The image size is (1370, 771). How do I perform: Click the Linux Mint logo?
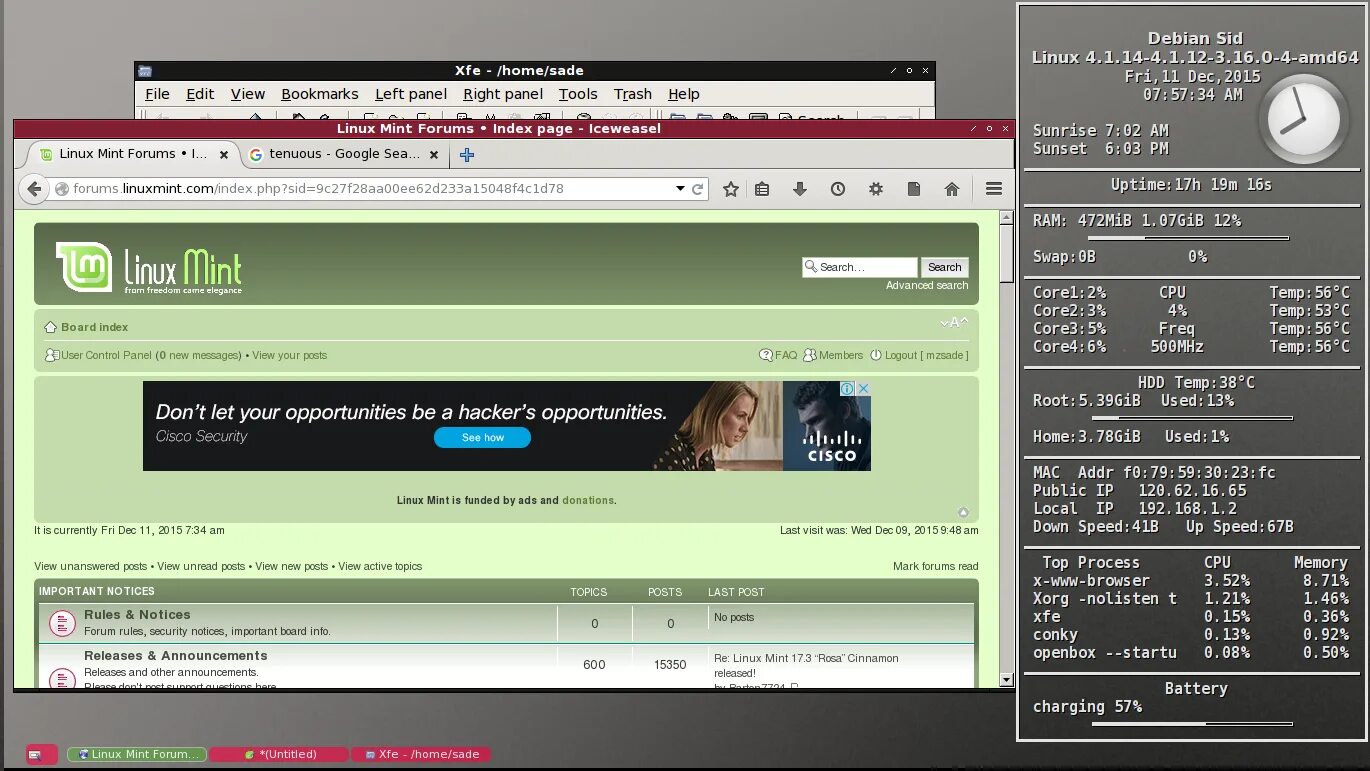pos(149,268)
